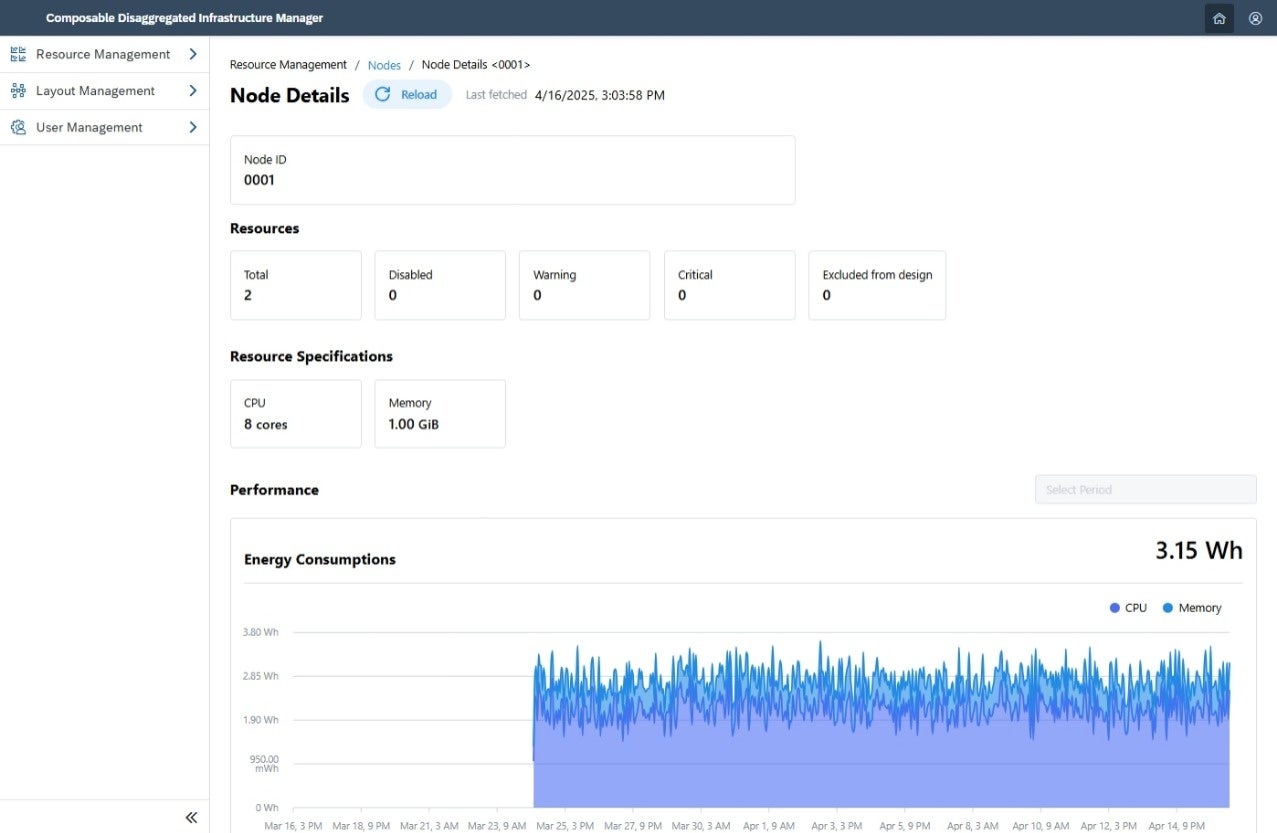Click the Resource Management sidebar icon
The height and width of the screenshot is (833, 1277).
18,54
